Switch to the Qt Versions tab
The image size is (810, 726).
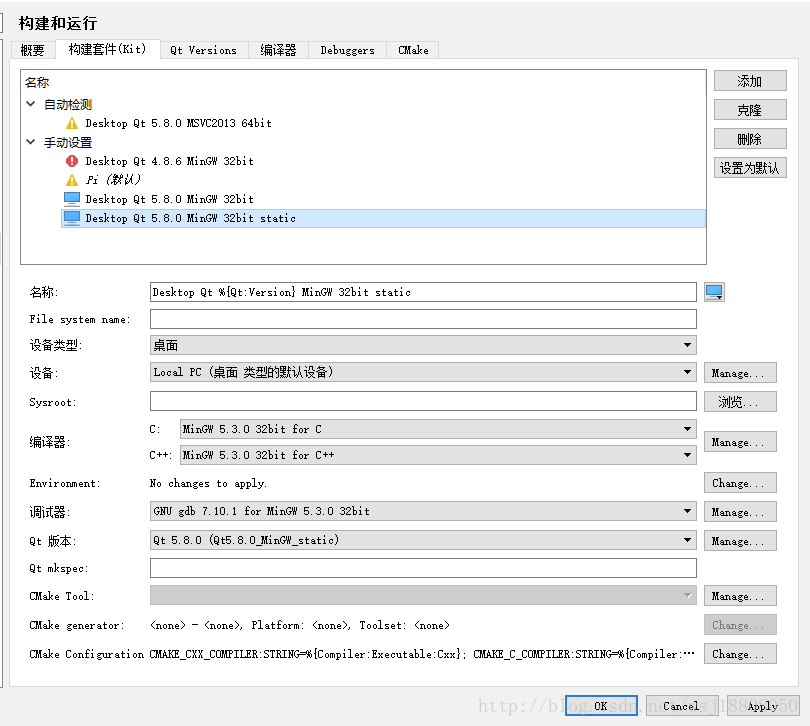pos(203,50)
